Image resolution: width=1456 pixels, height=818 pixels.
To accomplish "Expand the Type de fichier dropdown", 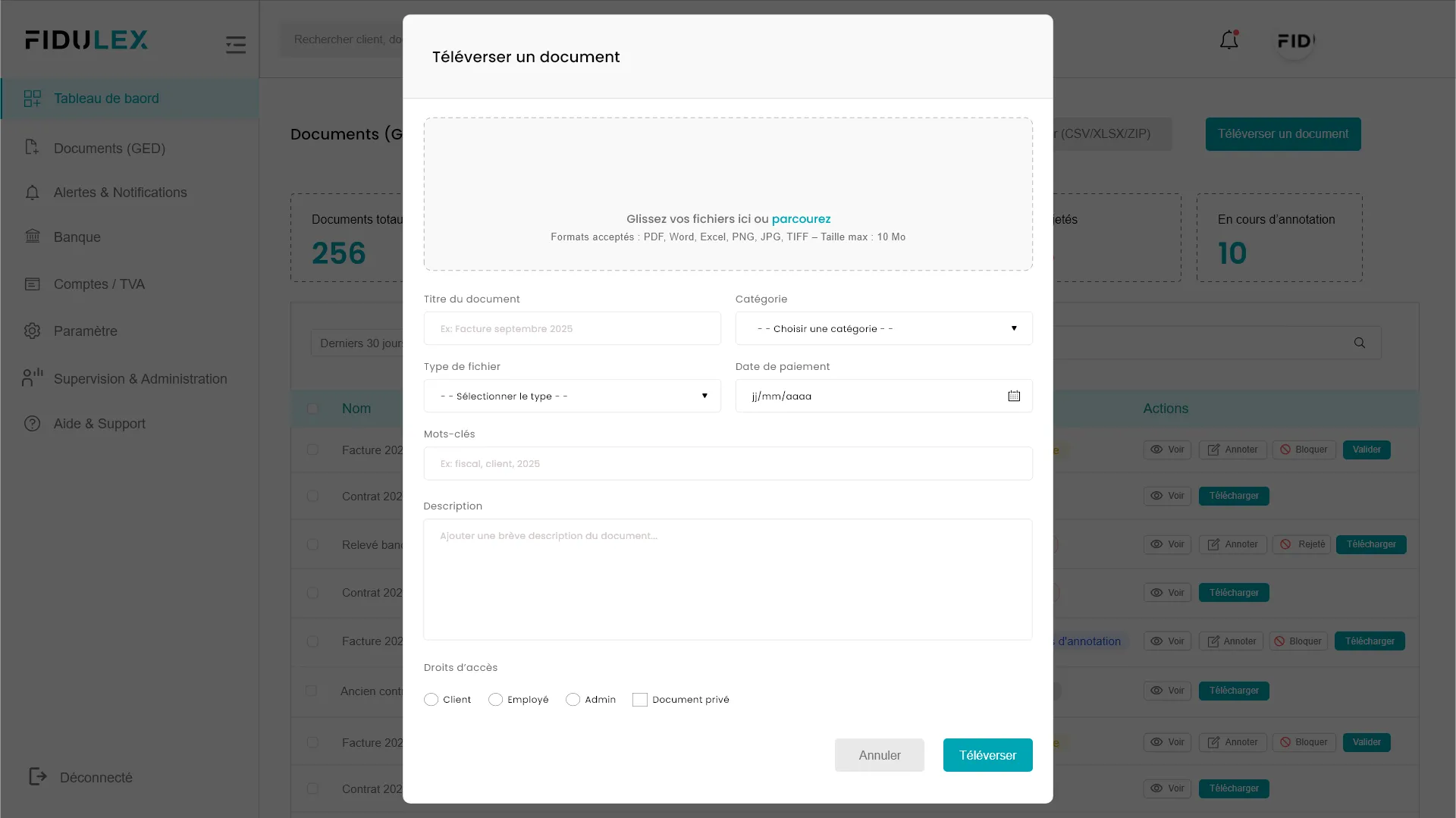I will (x=572, y=396).
